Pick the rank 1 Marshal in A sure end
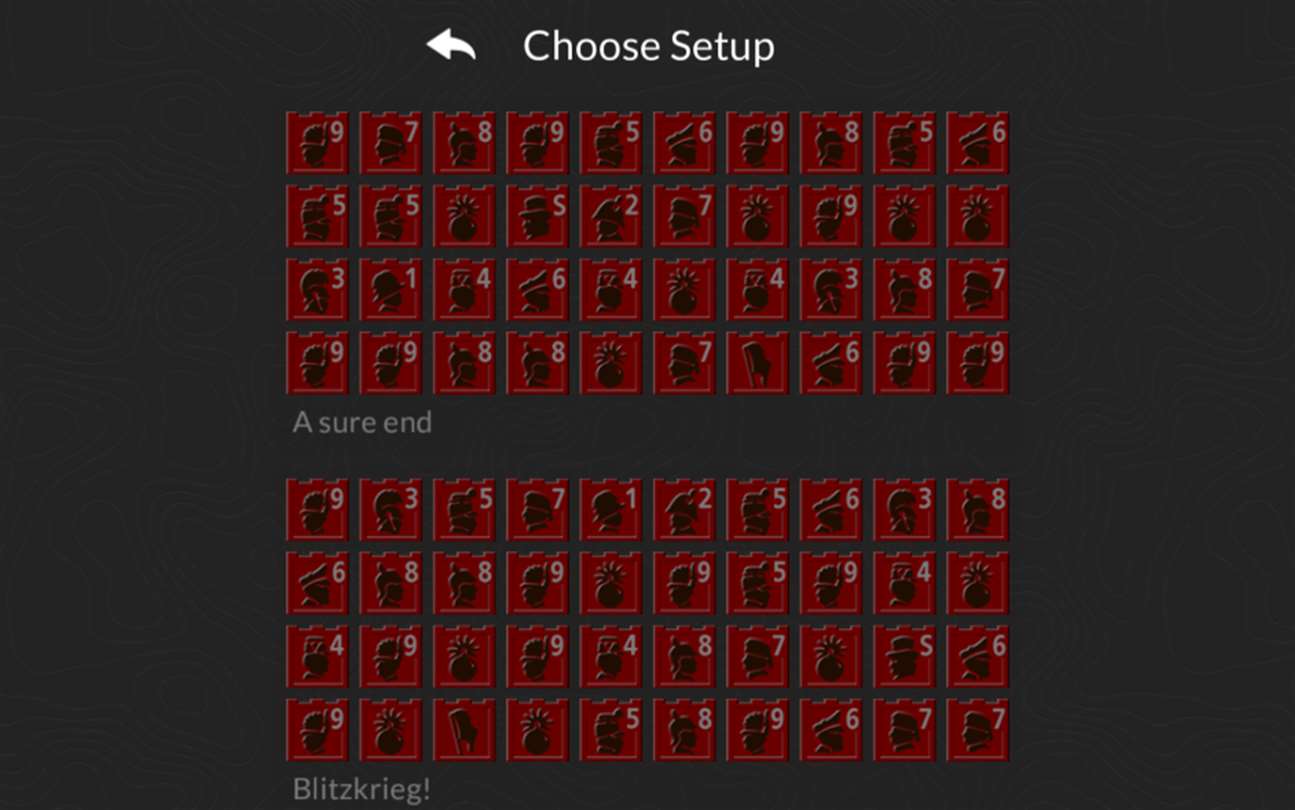Viewport: 1295px width, 810px height. (391, 290)
